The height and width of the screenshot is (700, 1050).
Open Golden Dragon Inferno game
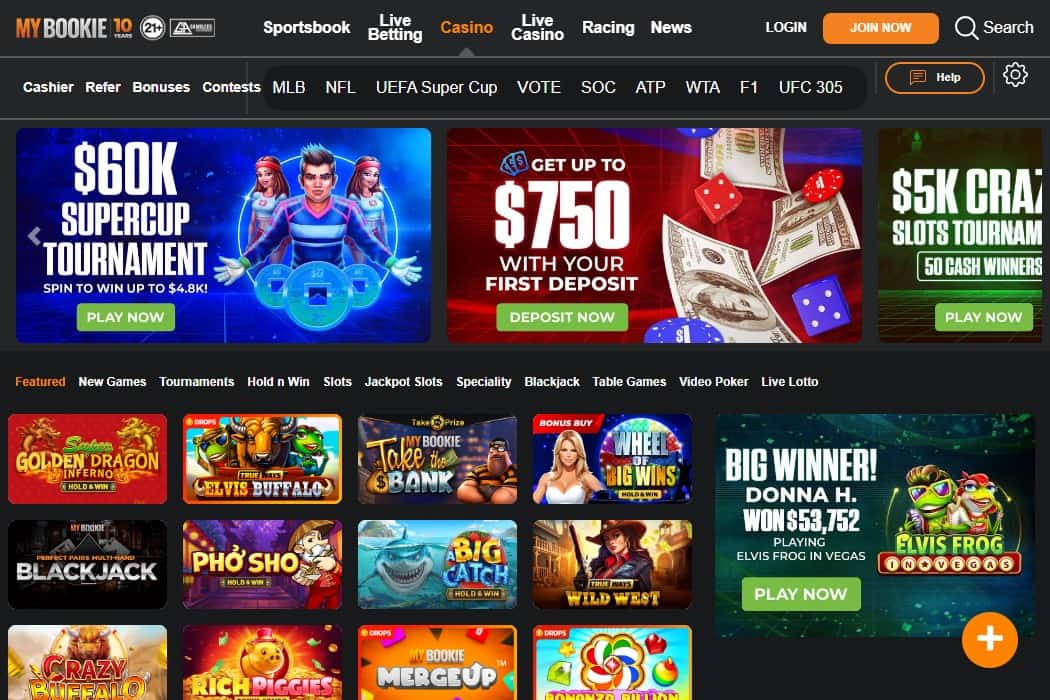[x=88, y=459]
